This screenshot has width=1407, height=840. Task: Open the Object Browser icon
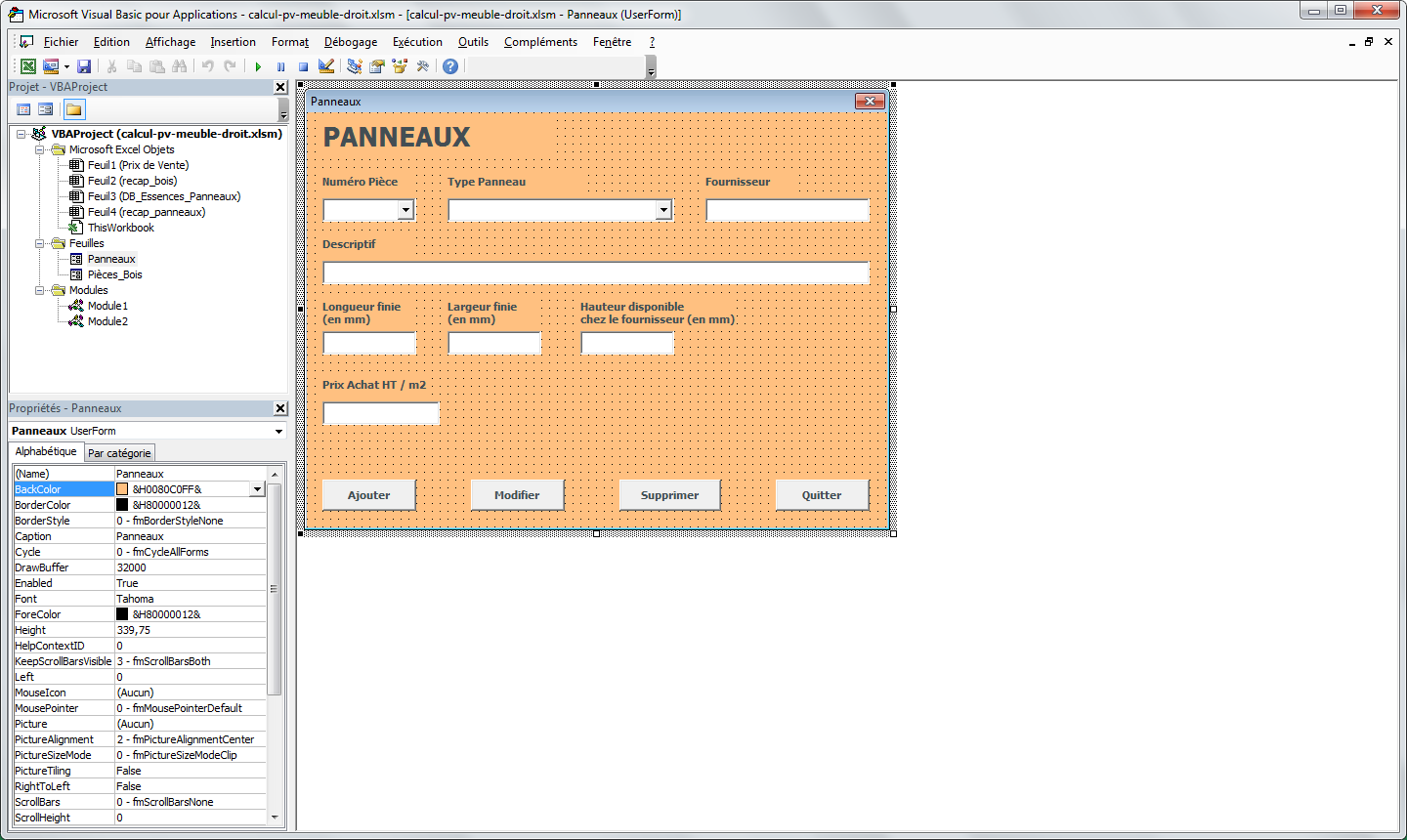(399, 66)
